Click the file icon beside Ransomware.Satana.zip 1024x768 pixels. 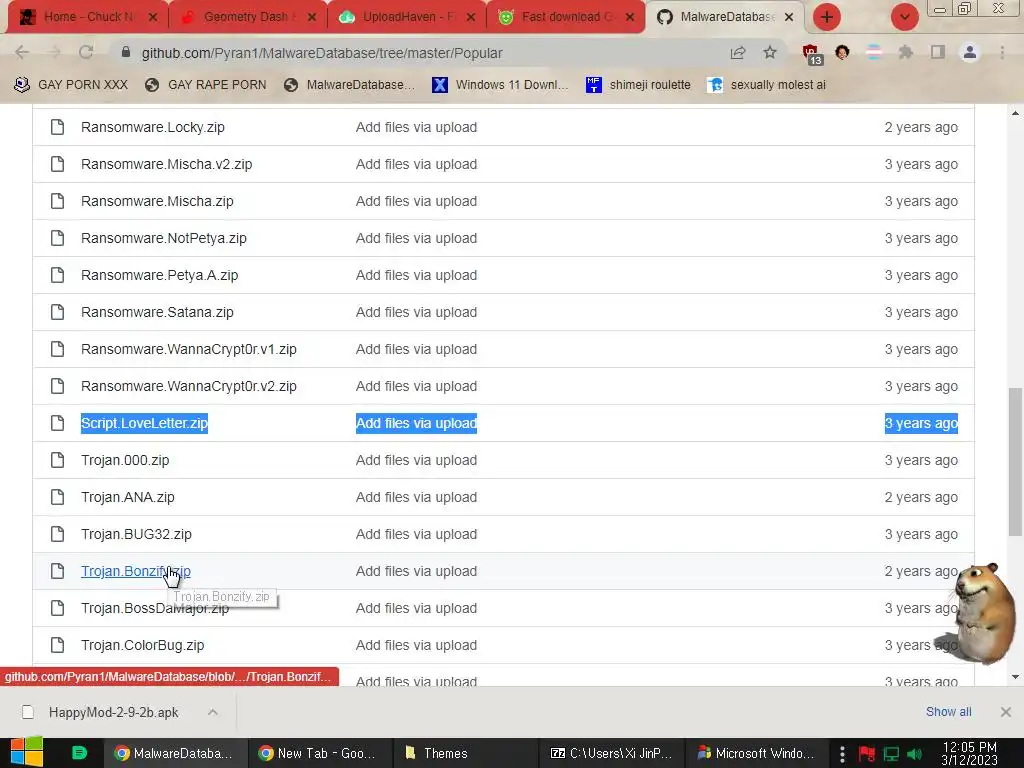(x=57, y=312)
